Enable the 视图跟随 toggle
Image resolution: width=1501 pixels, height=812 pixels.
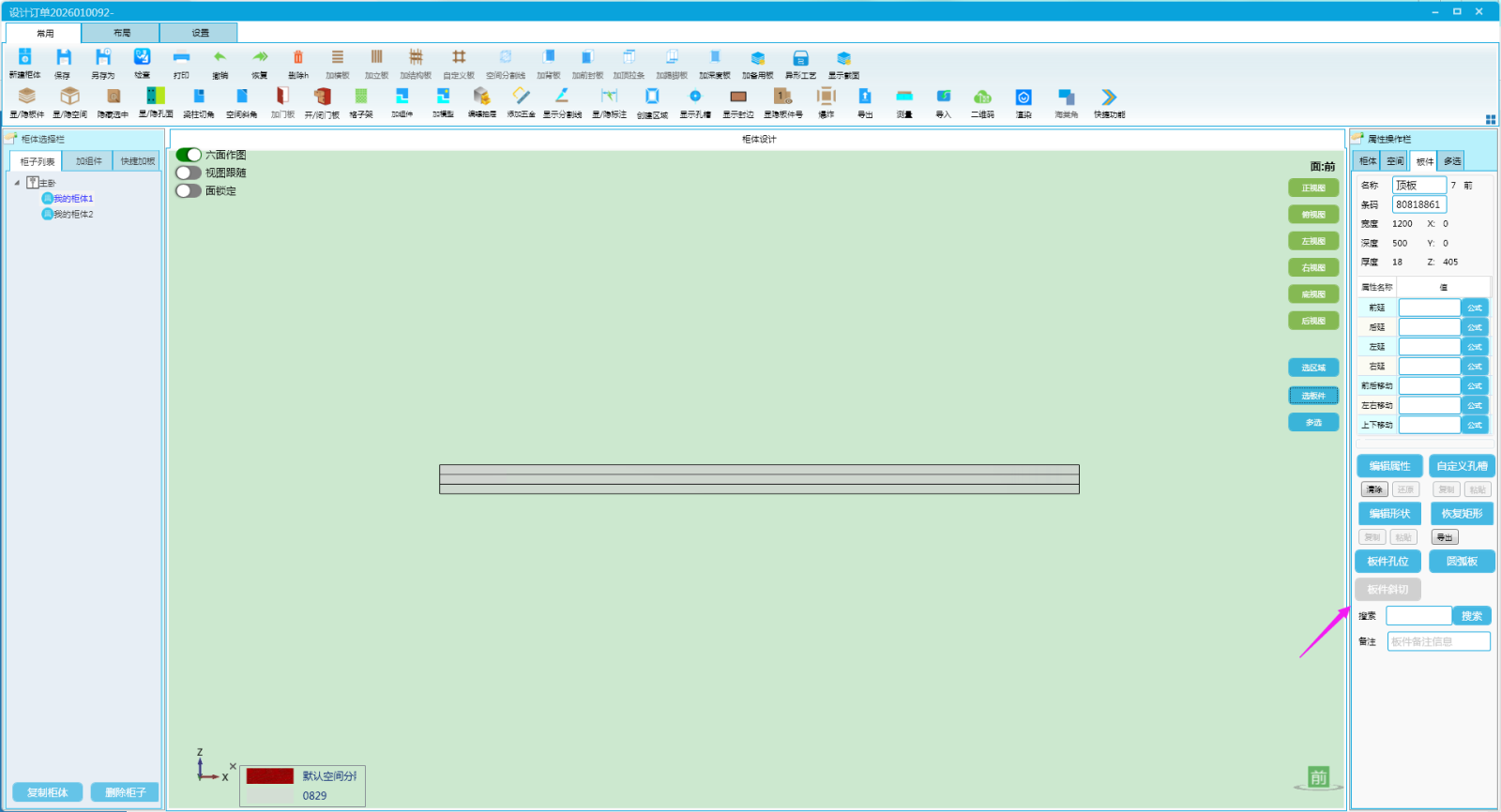pos(189,173)
